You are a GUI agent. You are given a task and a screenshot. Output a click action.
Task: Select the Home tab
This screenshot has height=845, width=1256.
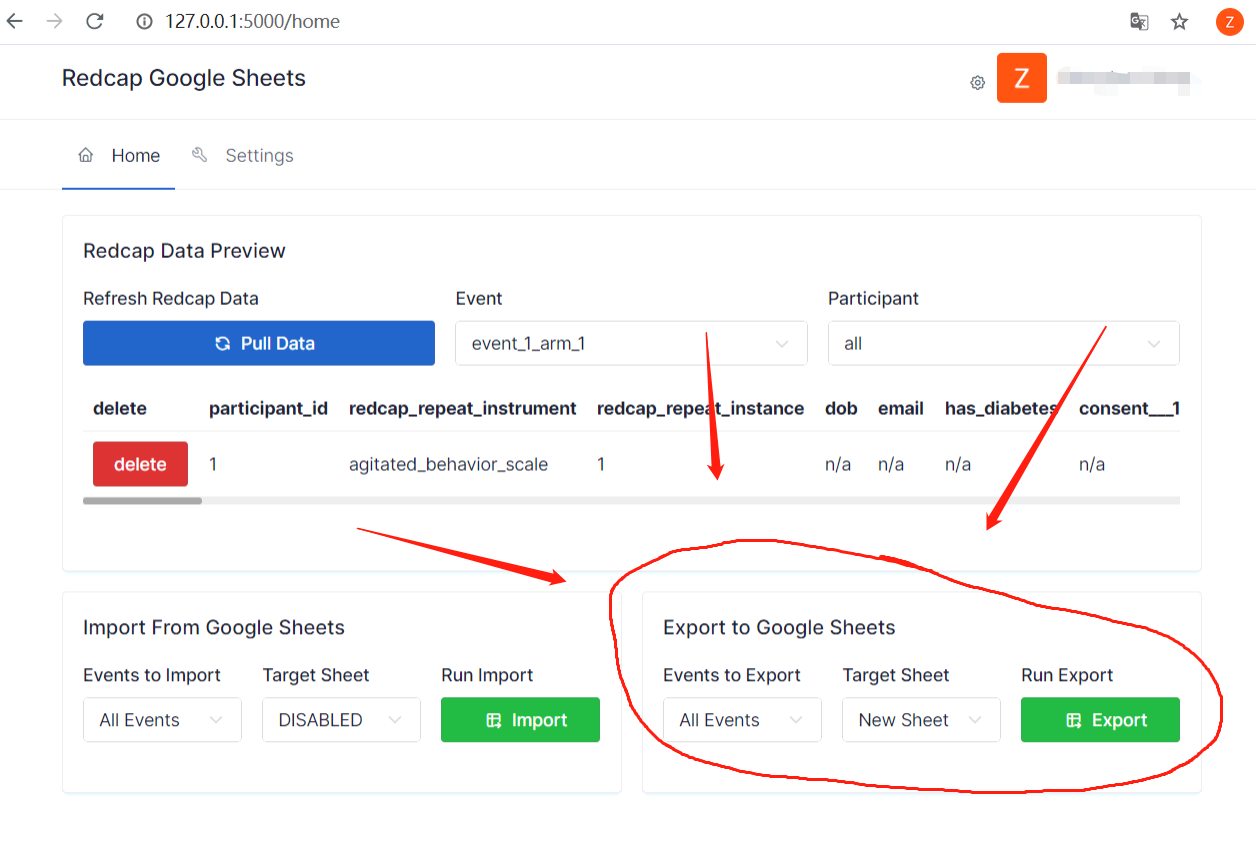pos(137,155)
